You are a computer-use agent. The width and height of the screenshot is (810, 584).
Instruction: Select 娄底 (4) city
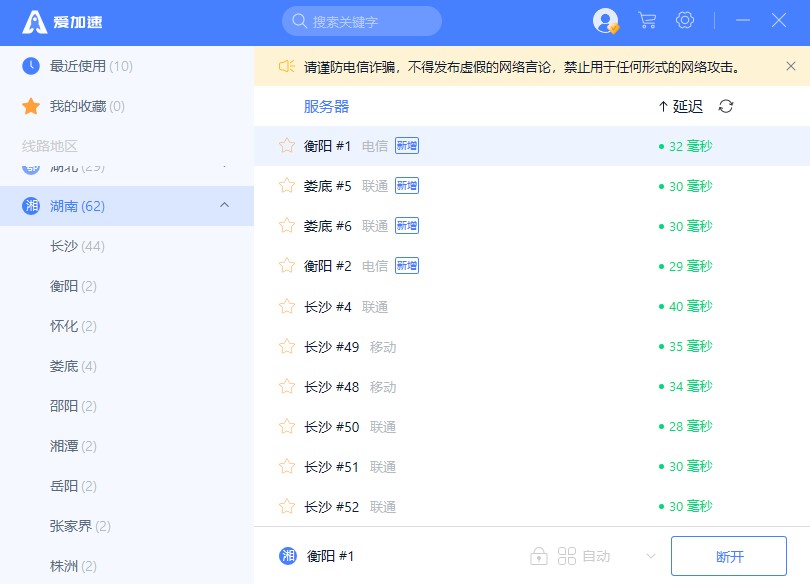(x=127, y=366)
